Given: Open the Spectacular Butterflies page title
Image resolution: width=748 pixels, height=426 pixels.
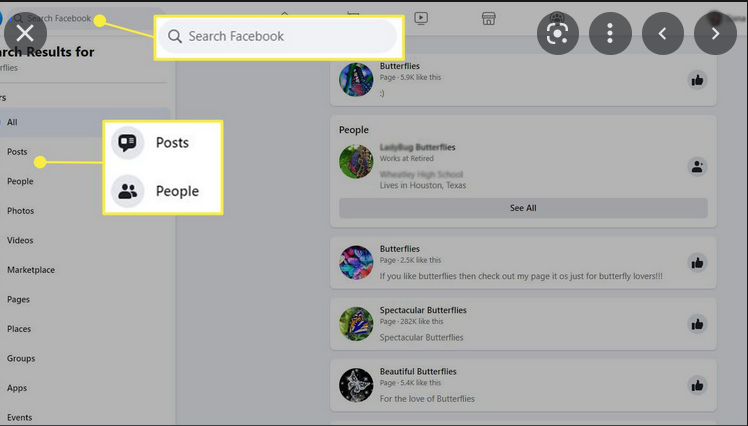Looking at the screenshot, I should tap(423, 310).
